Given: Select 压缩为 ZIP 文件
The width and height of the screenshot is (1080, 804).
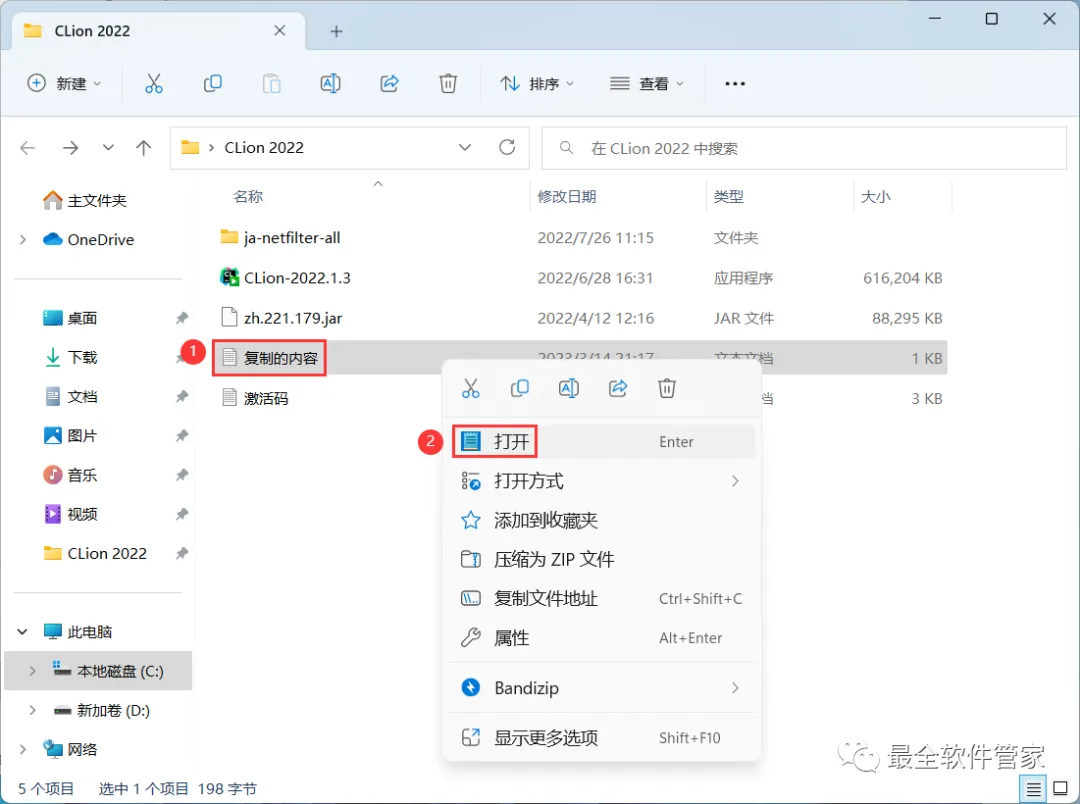Looking at the screenshot, I should (601, 559).
